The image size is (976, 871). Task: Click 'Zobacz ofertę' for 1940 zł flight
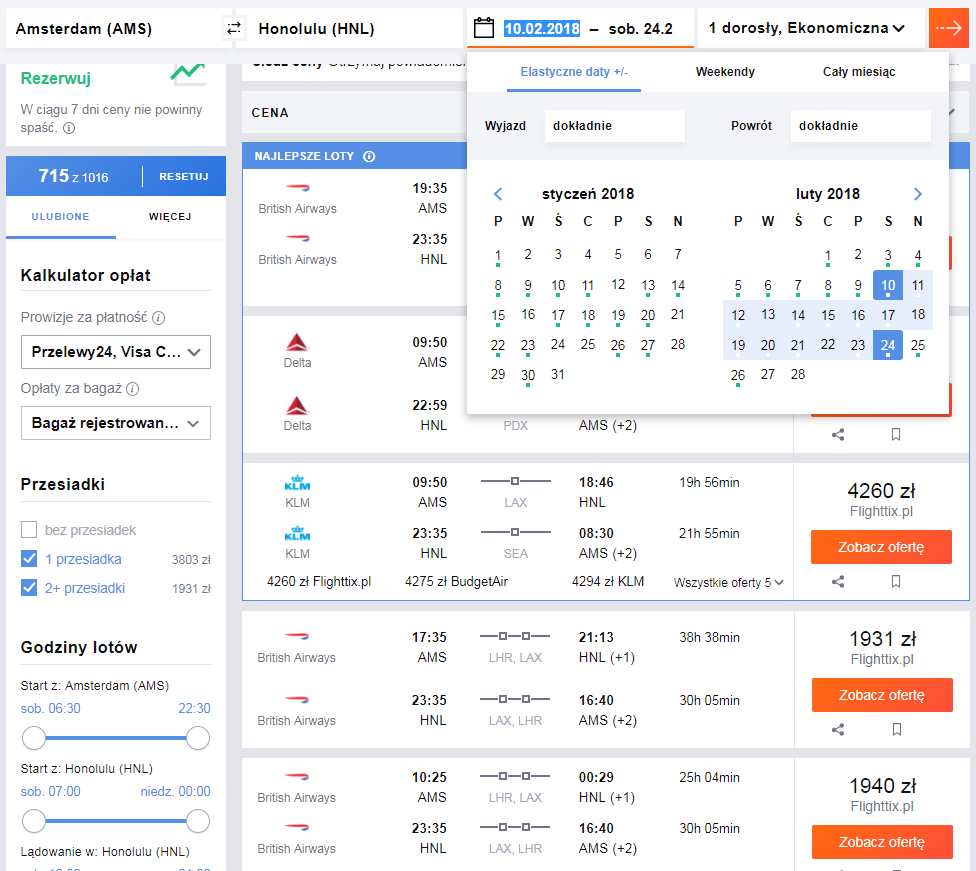coord(882,842)
